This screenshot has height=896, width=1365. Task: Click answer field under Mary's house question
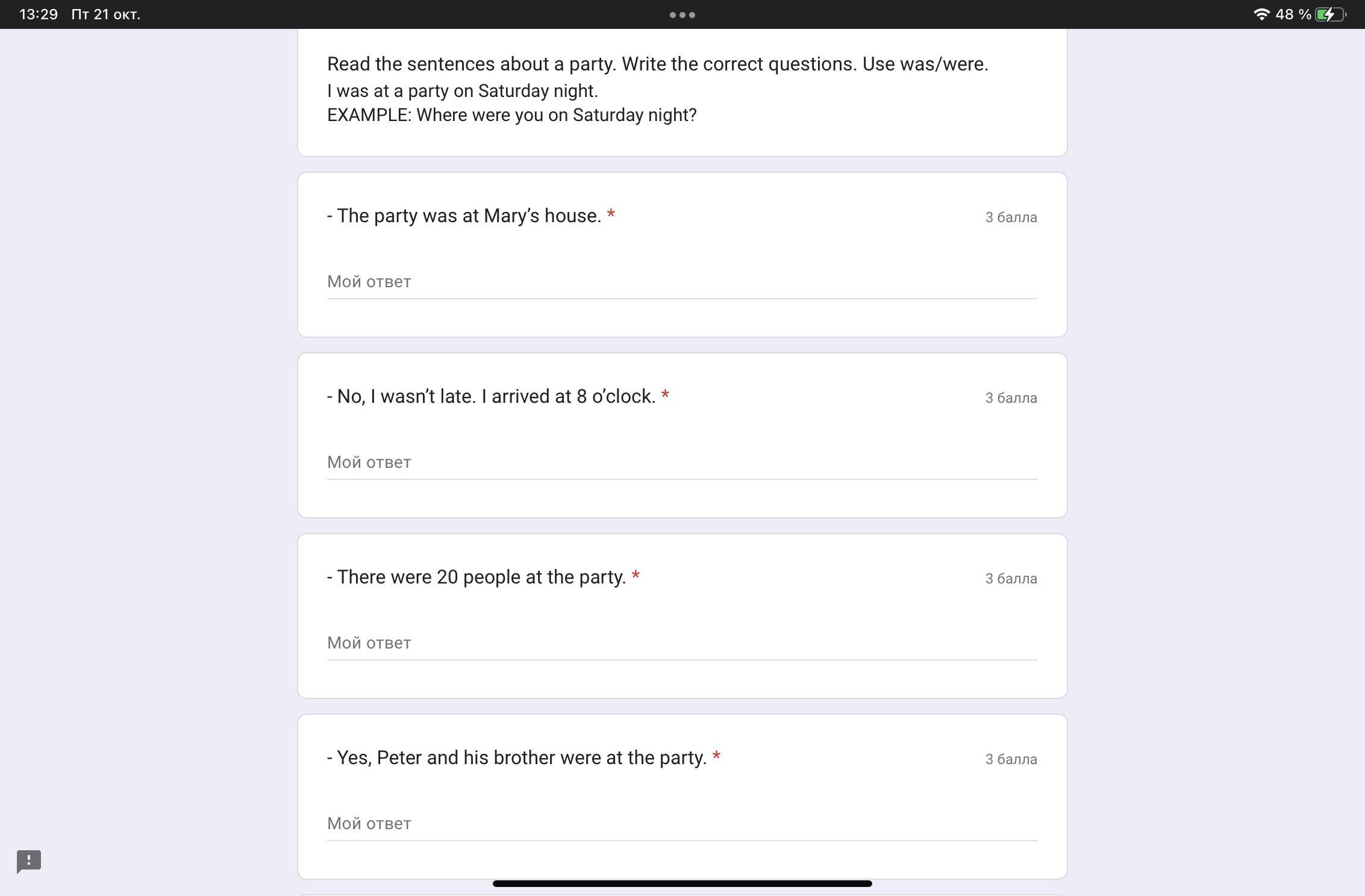pos(682,282)
